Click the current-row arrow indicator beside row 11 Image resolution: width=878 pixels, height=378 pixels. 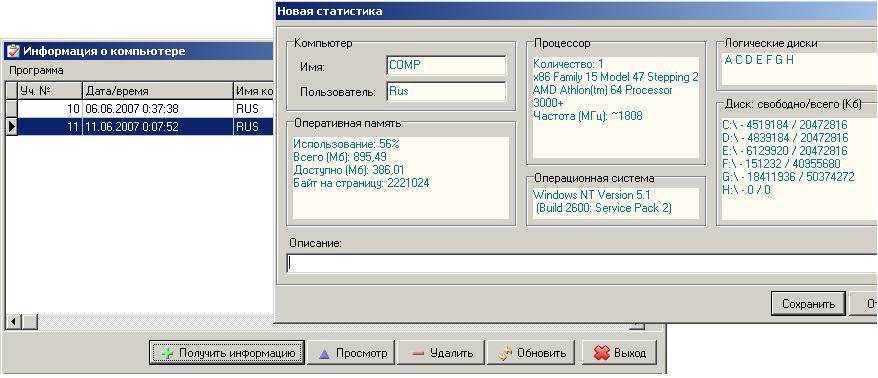12,127
